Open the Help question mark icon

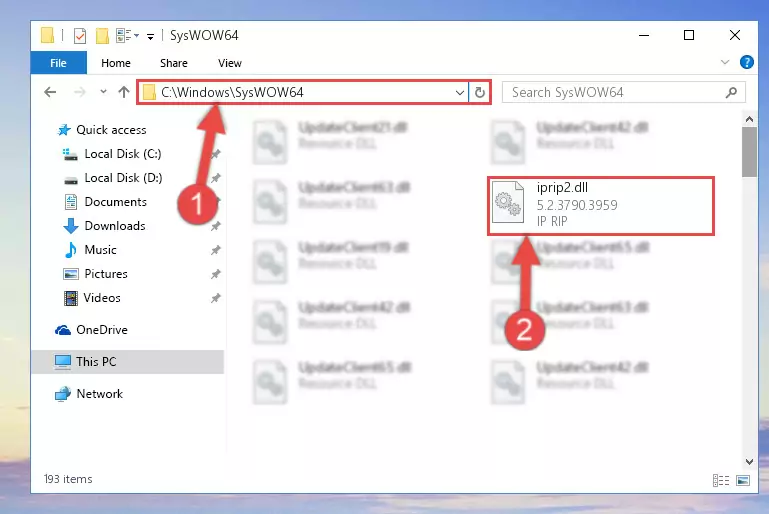pos(746,62)
